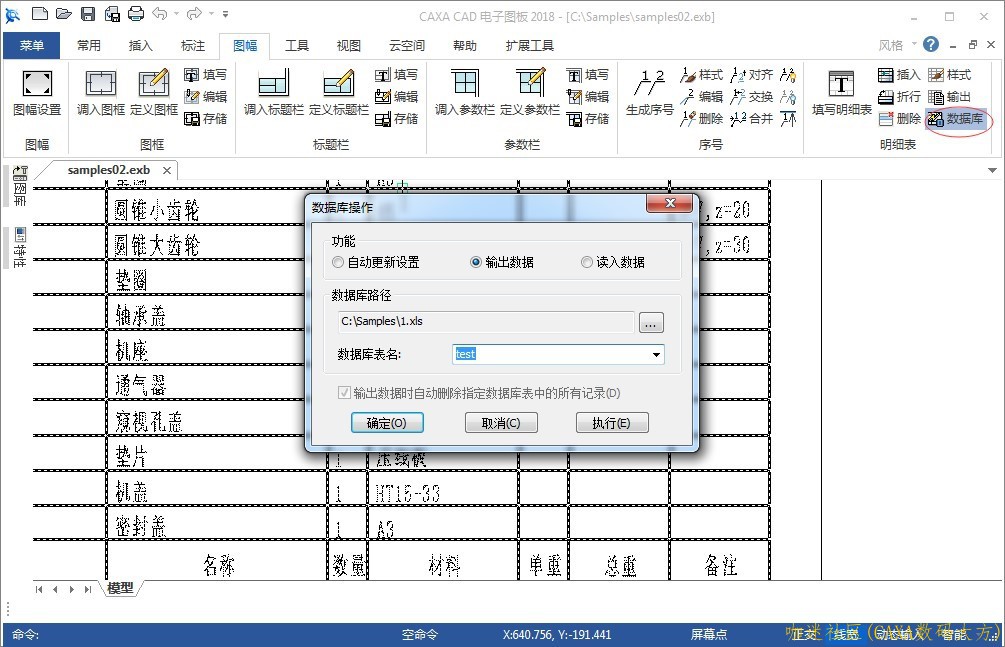The height and width of the screenshot is (647, 1005).
Task: Click 调入标题栏 load title block tool
Action: (x=274, y=94)
